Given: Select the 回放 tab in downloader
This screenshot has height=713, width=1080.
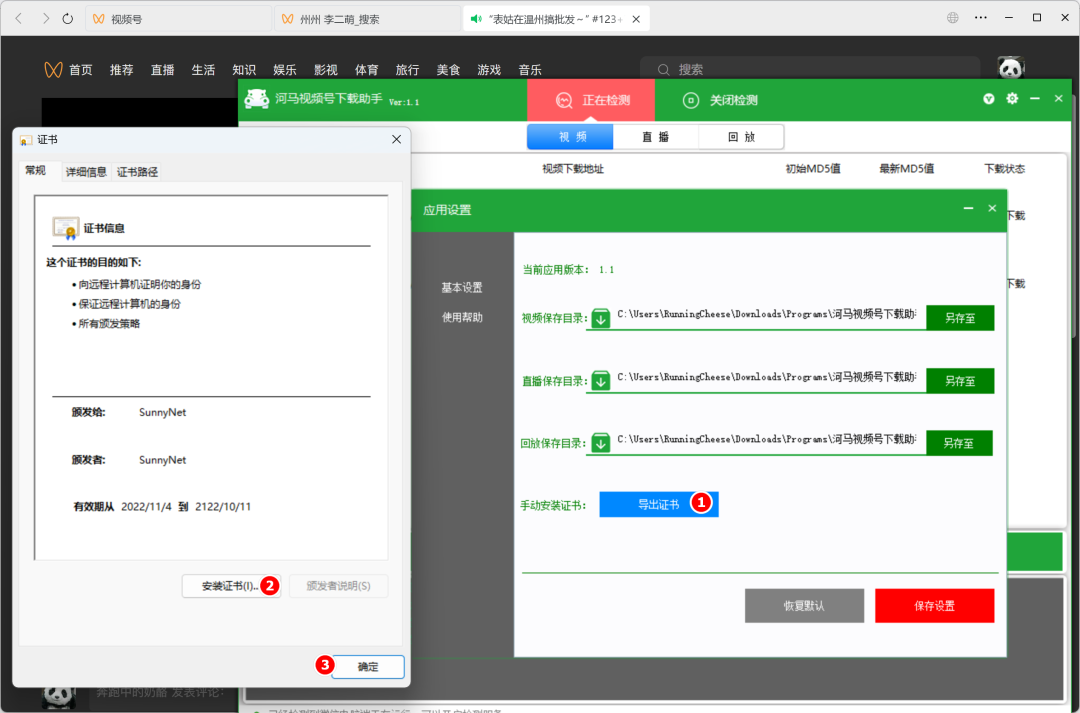Looking at the screenshot, I should point(741,136).
